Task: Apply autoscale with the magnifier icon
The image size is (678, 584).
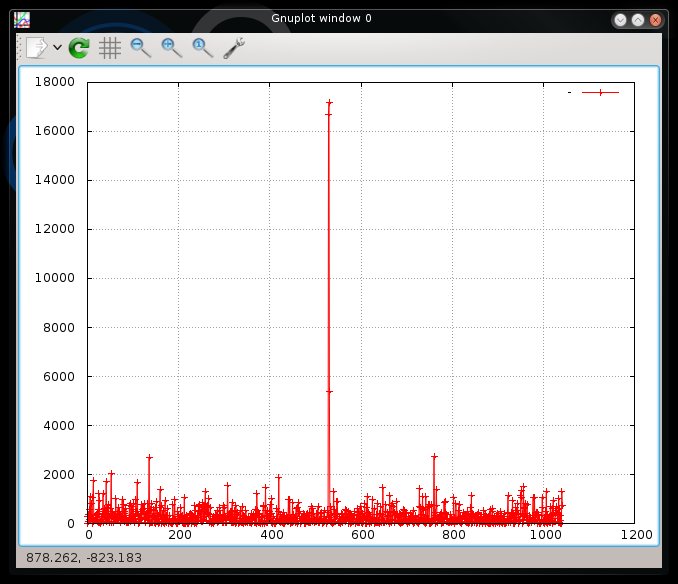Action: tap(203, 47)
